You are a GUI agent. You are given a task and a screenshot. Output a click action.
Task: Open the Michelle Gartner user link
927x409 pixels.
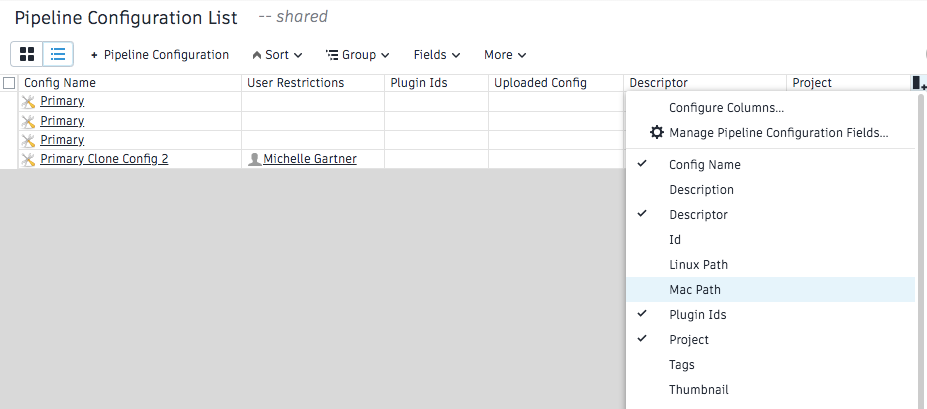(309, 159)
